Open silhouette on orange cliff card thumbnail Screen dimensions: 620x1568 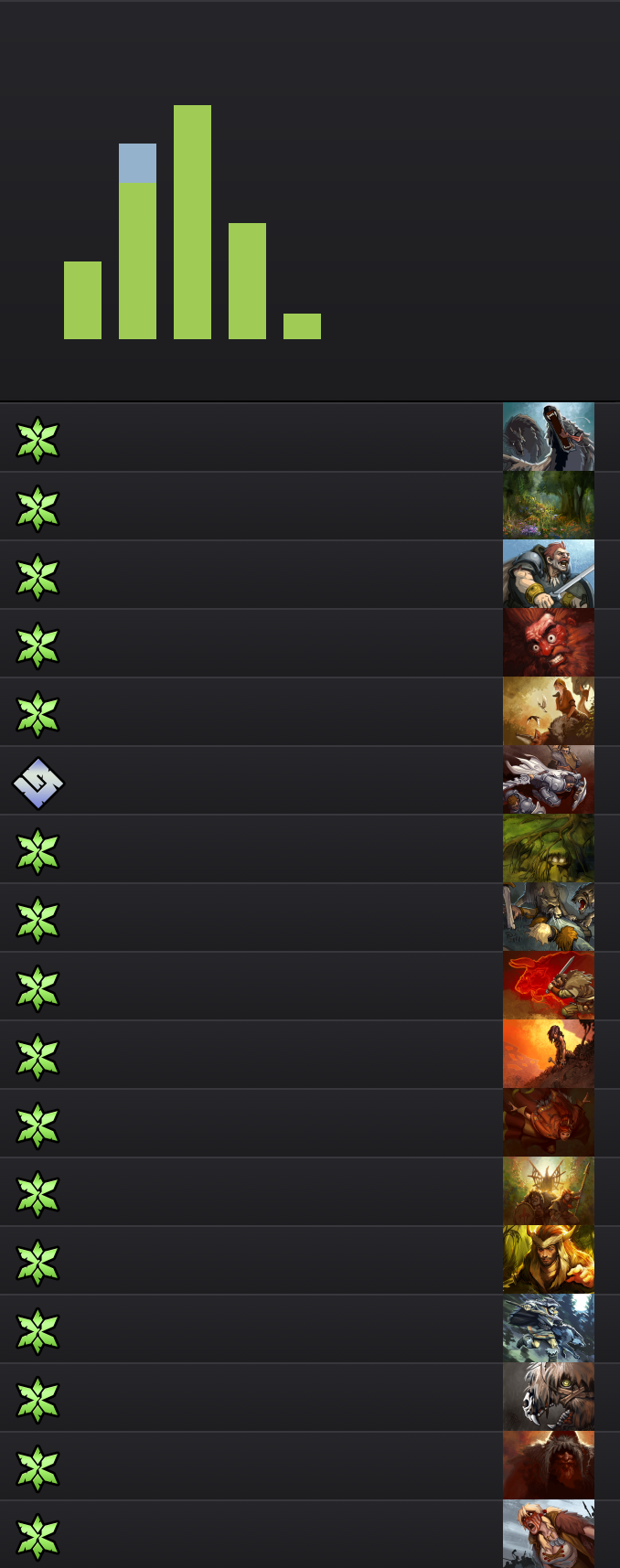coord(549,1054)
